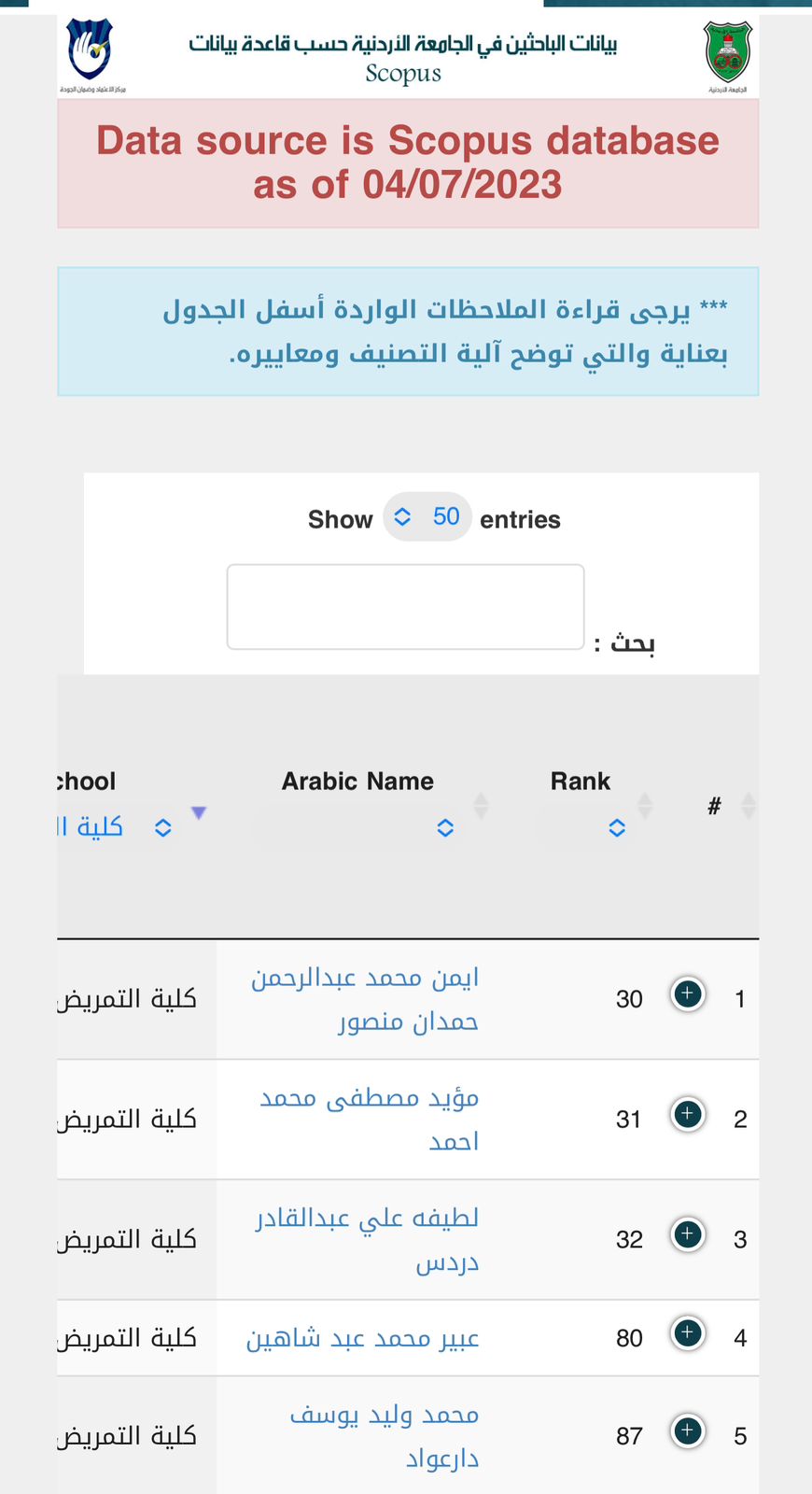The image size is (812, 1494).
Task: Expand details for row 2 plus icon
Action: [x=688, y=1114]
